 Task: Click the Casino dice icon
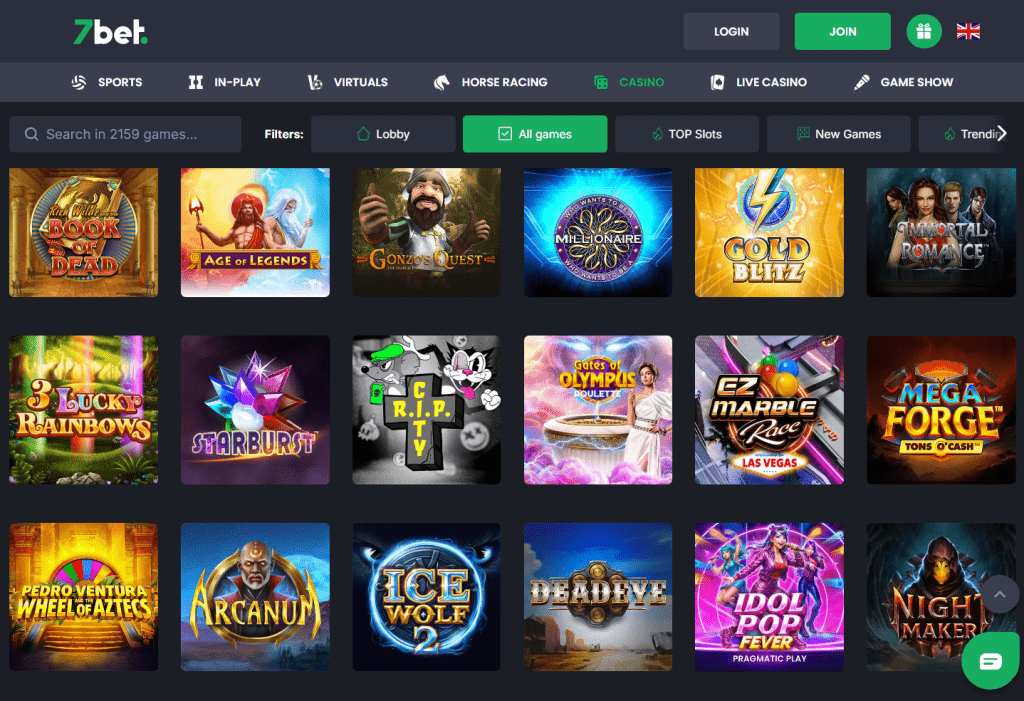point(601,82)
